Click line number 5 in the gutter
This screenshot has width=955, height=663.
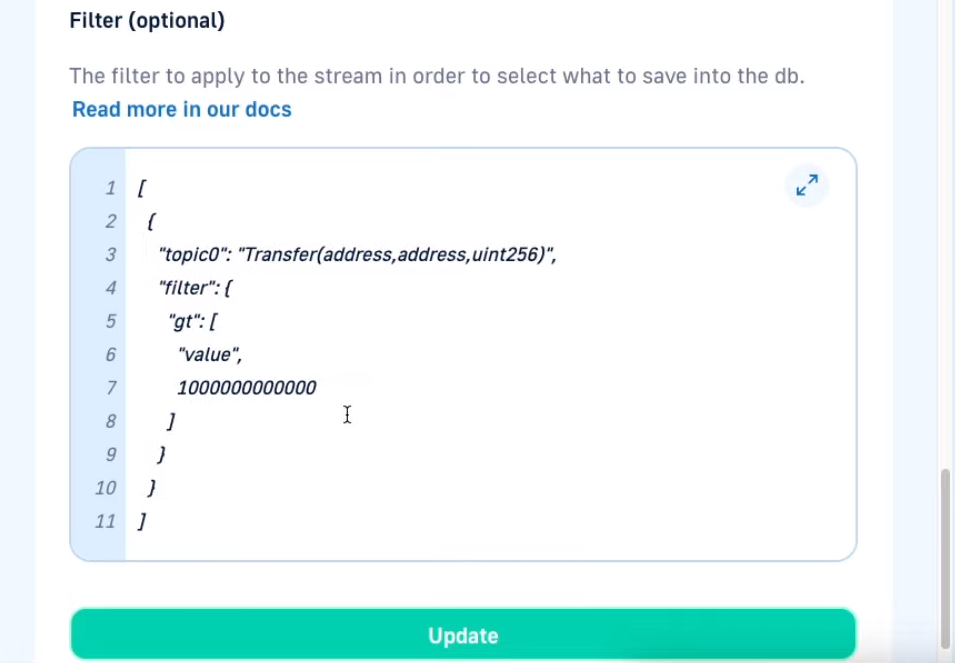click(111, 321)
